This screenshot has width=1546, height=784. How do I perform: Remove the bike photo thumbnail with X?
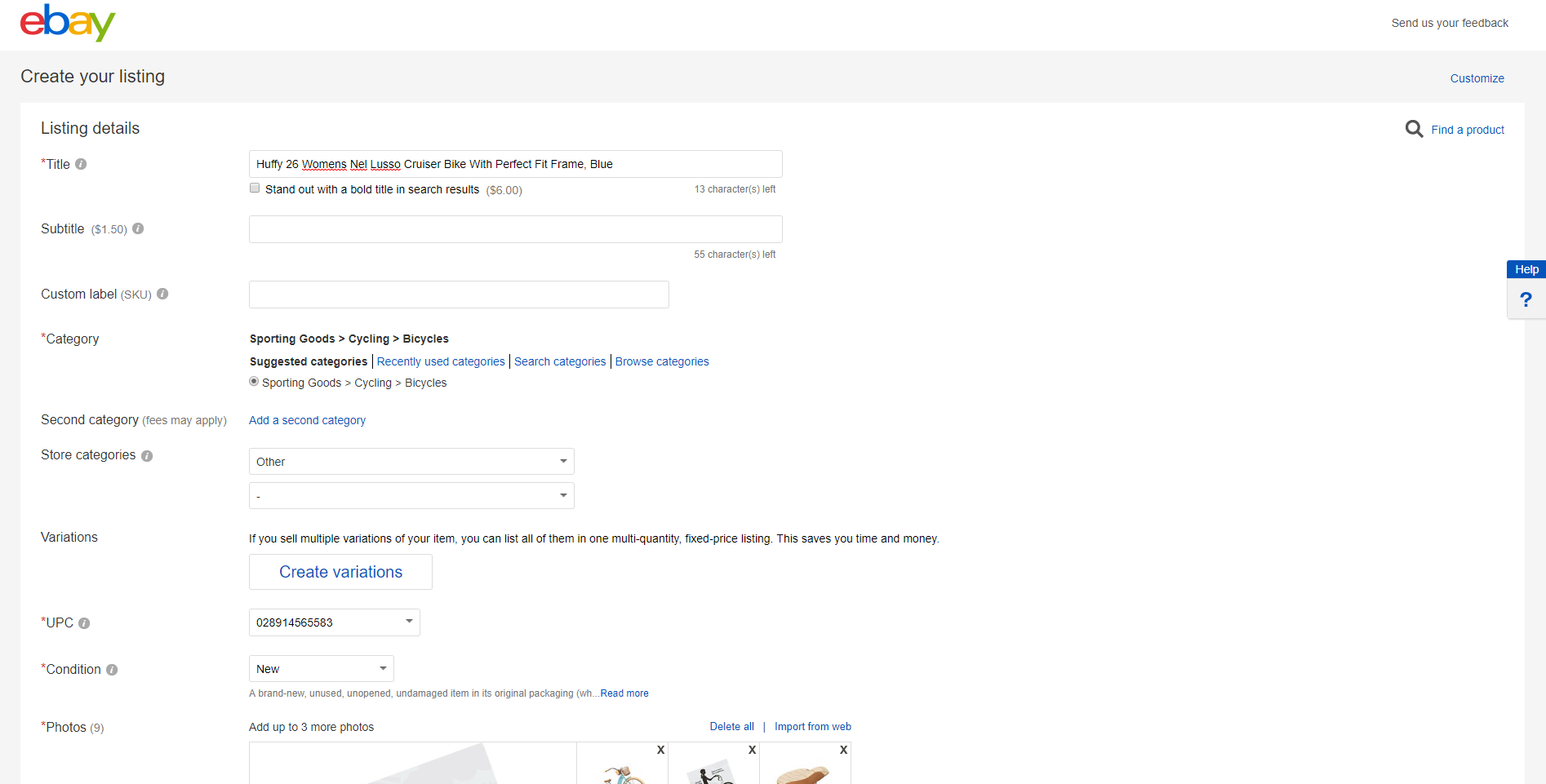point(661,750)
